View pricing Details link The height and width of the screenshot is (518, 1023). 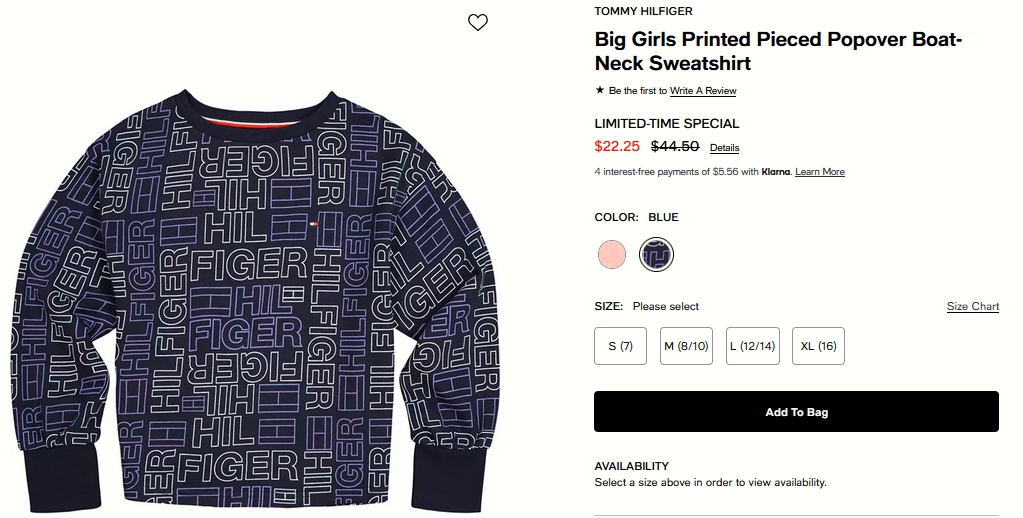tap(725, 148)
